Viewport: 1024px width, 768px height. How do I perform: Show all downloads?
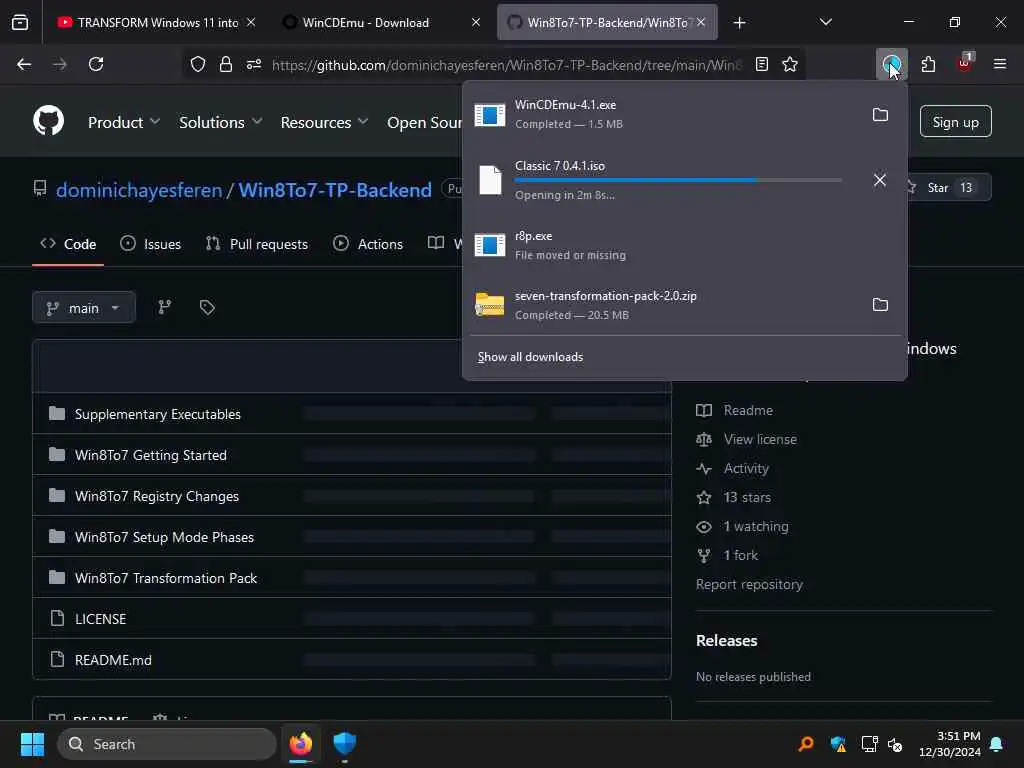530,357
